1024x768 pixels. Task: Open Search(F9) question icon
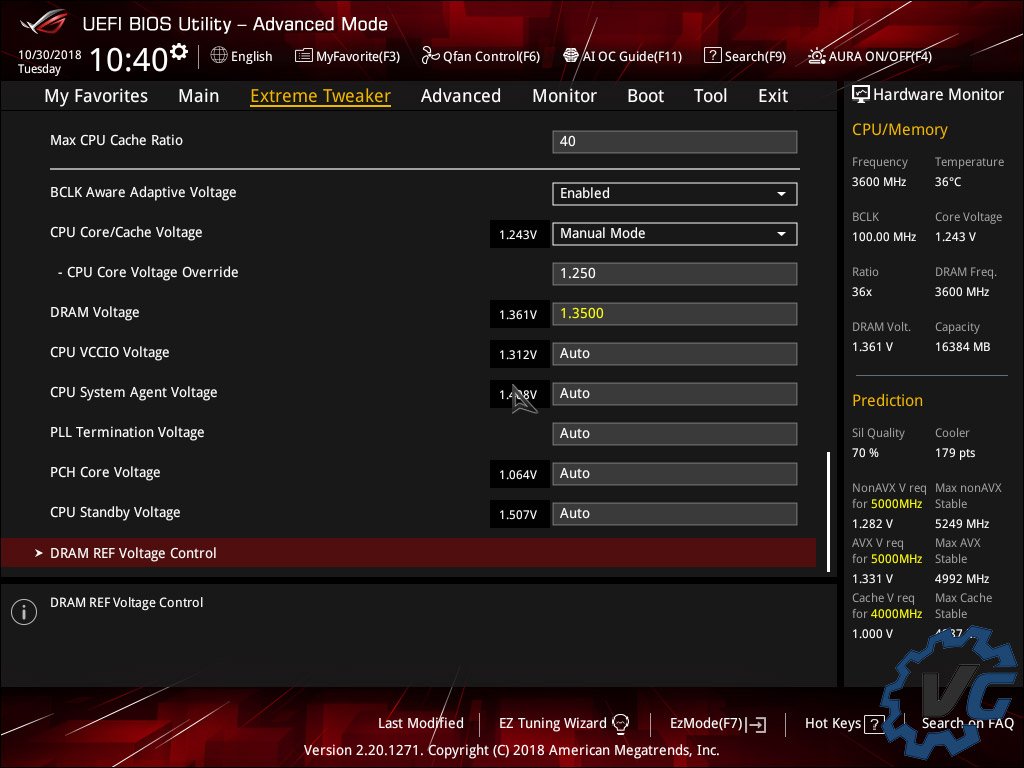tap(712, 56)
